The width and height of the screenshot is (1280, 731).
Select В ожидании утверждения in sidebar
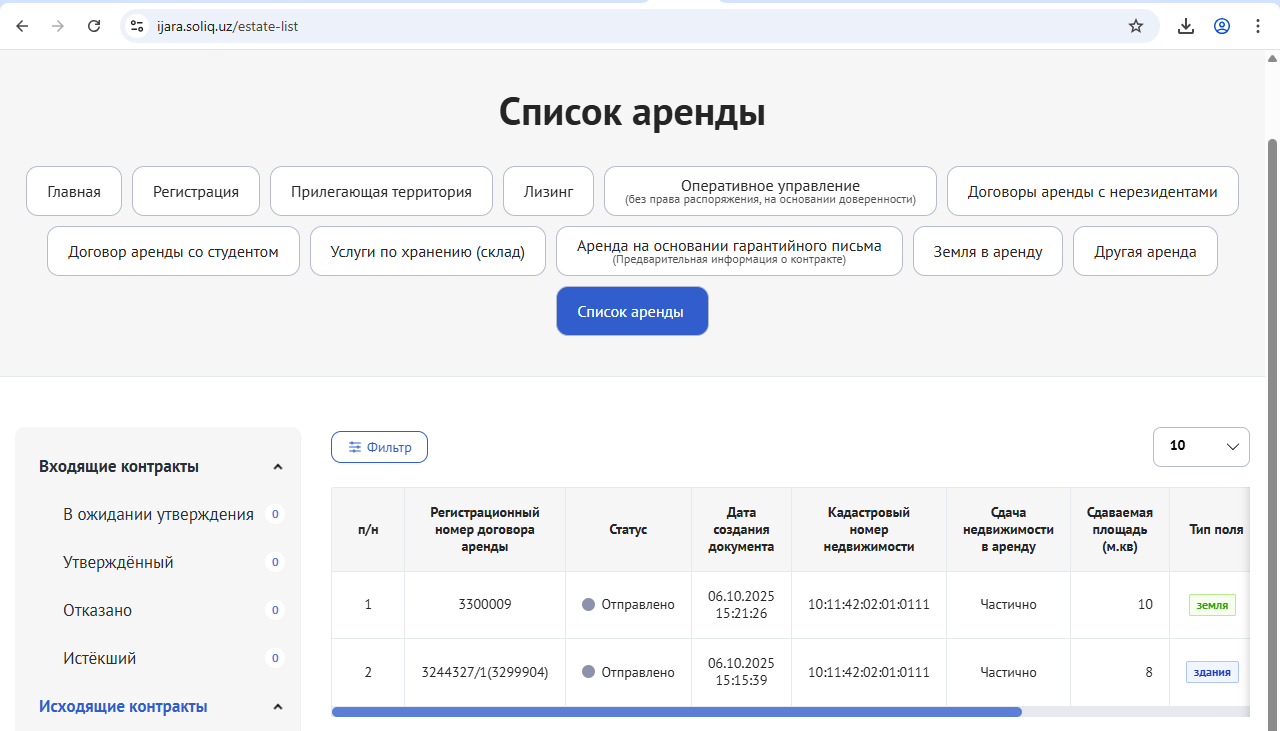158,514
